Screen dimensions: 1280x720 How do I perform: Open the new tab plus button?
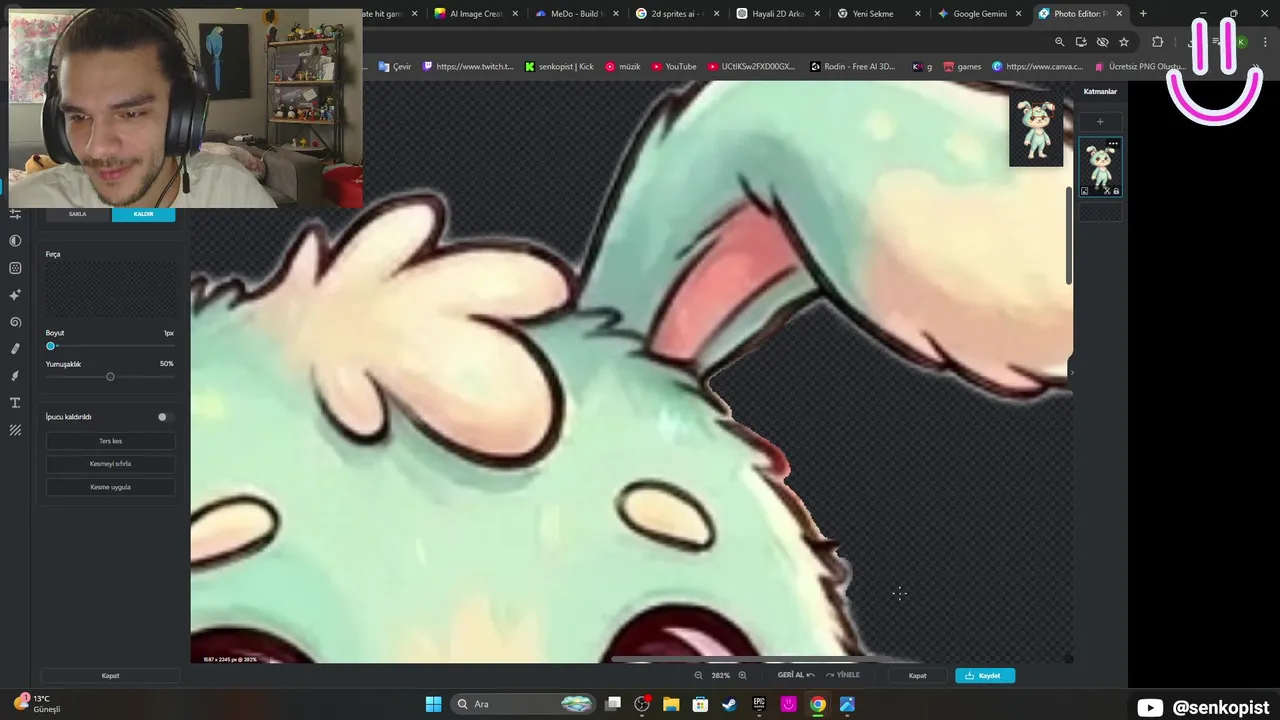(x=1143, y=14)
